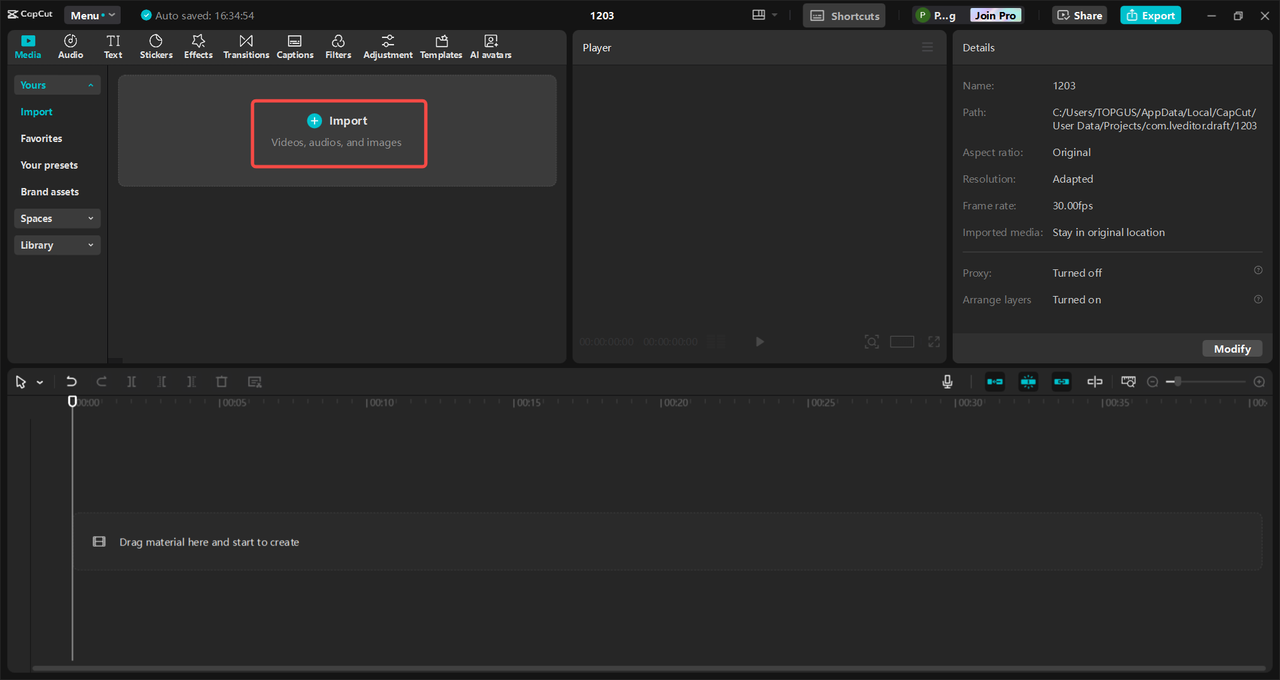Click the 'Drag material here' track
This screenshot has height=680, width=1280.
(x=667, y=542)
